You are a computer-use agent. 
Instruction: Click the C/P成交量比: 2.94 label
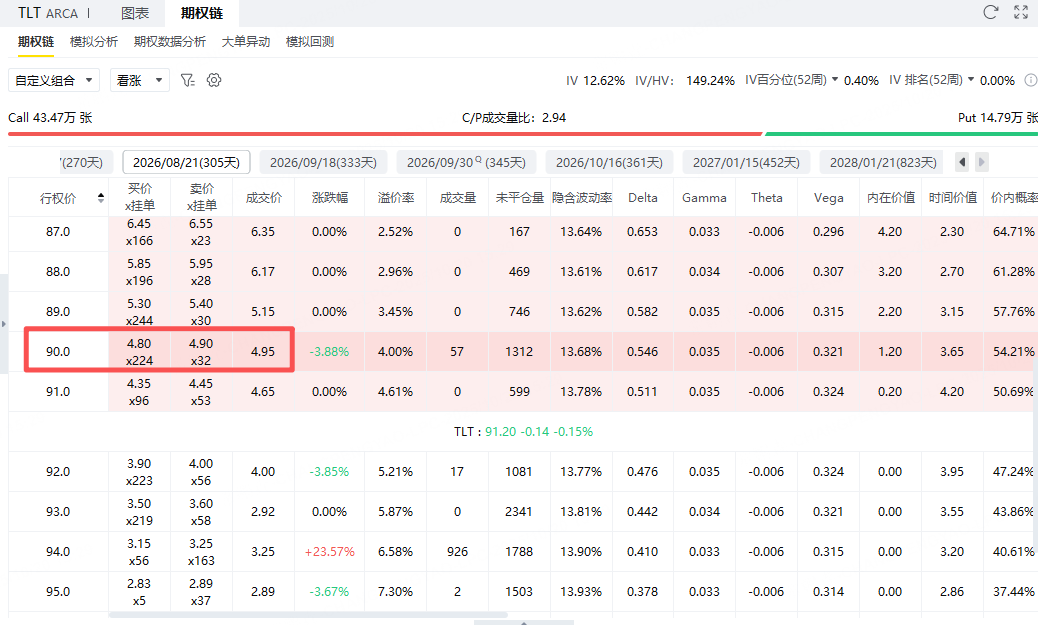click(x=514, y=118)
